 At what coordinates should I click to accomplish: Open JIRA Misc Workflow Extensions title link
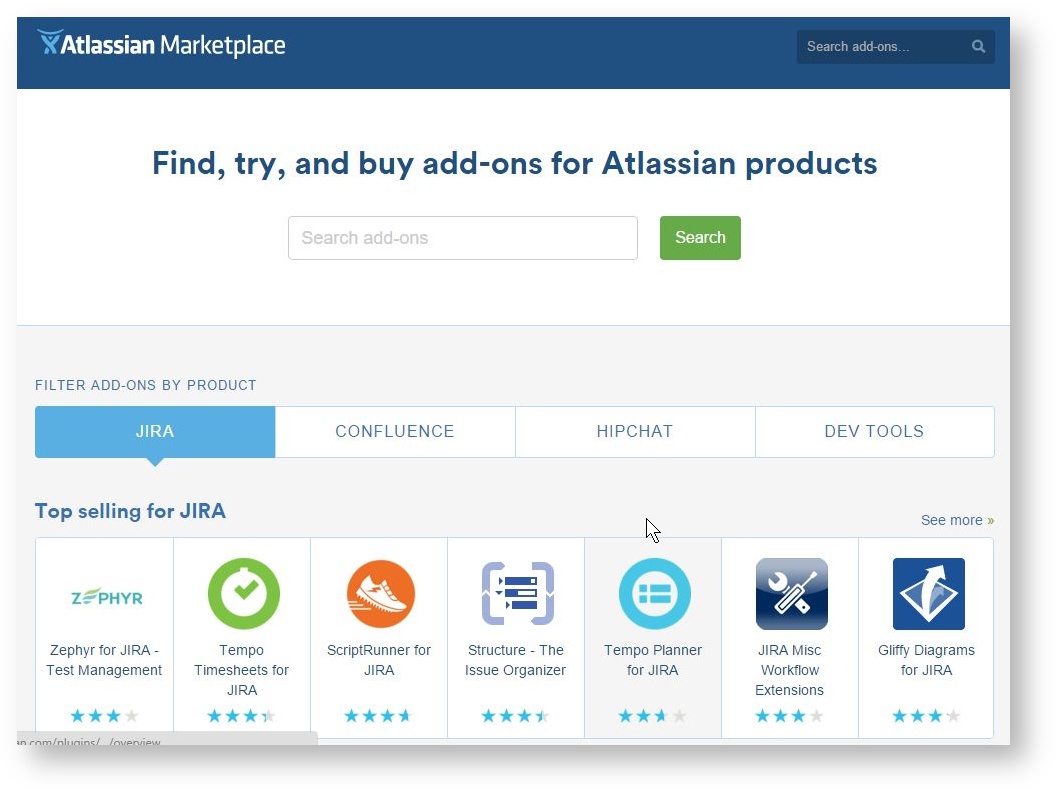point(789,669)
